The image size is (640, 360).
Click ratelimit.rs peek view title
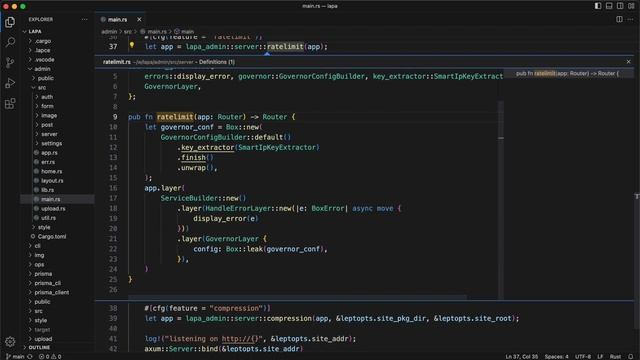click(117, 62)
